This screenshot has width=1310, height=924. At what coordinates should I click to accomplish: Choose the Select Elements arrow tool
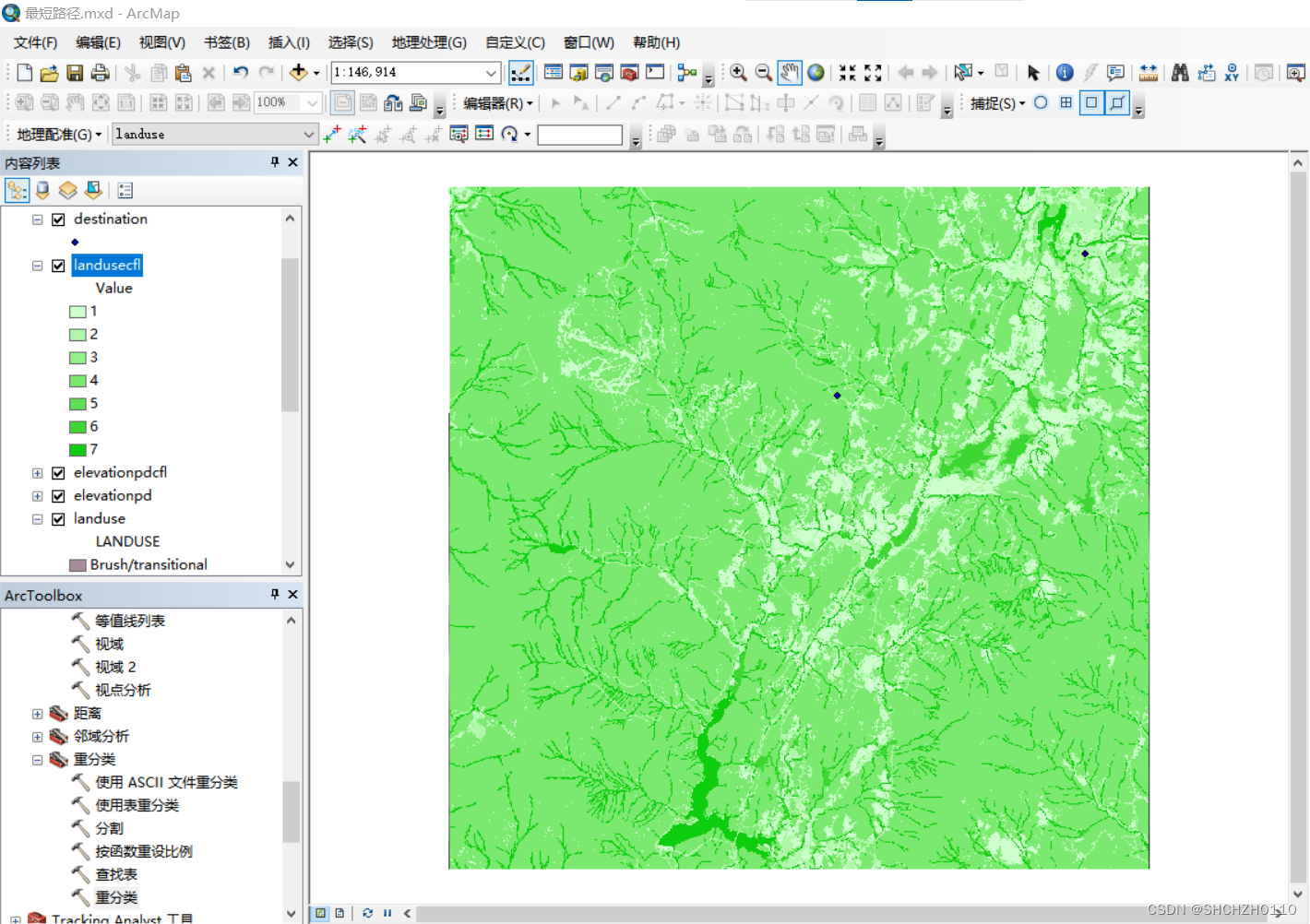[x=1032, y=73]
